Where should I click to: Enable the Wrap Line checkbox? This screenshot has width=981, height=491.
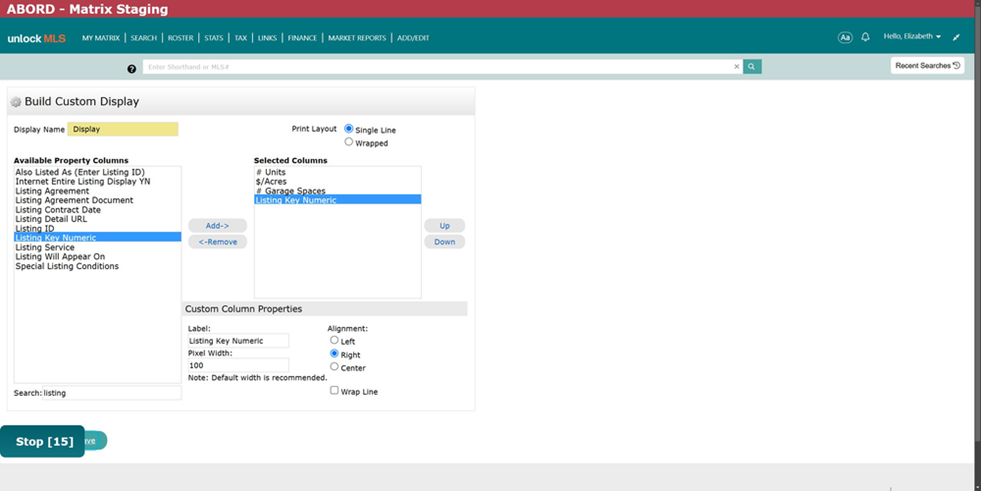334,390
